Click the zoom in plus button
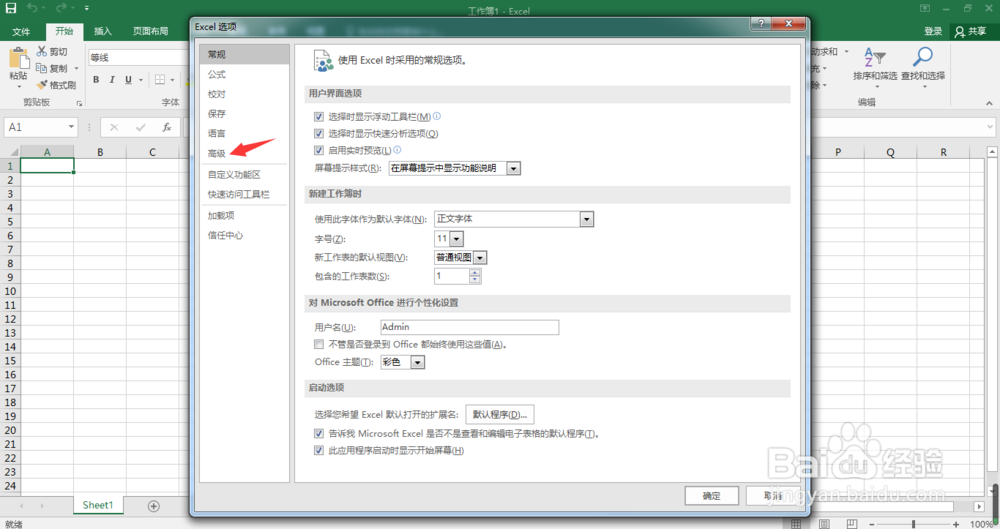Image resolution: width=1000 pixels, height=529 pixels. coord(956,524)
